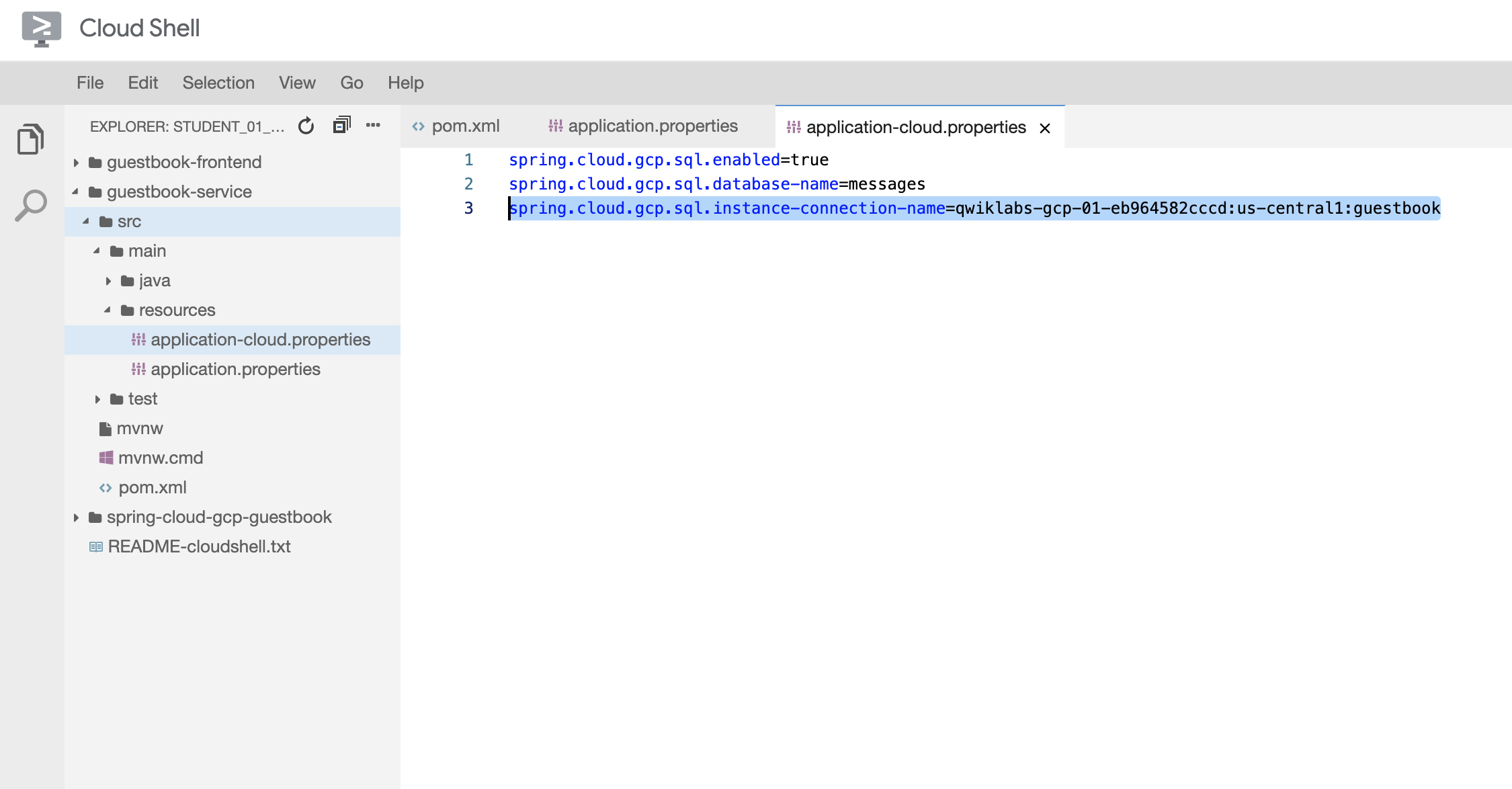Open the Go menu
Viewport: 1512px width, 789px height.
pyautogui.click(x=351, y=83)
